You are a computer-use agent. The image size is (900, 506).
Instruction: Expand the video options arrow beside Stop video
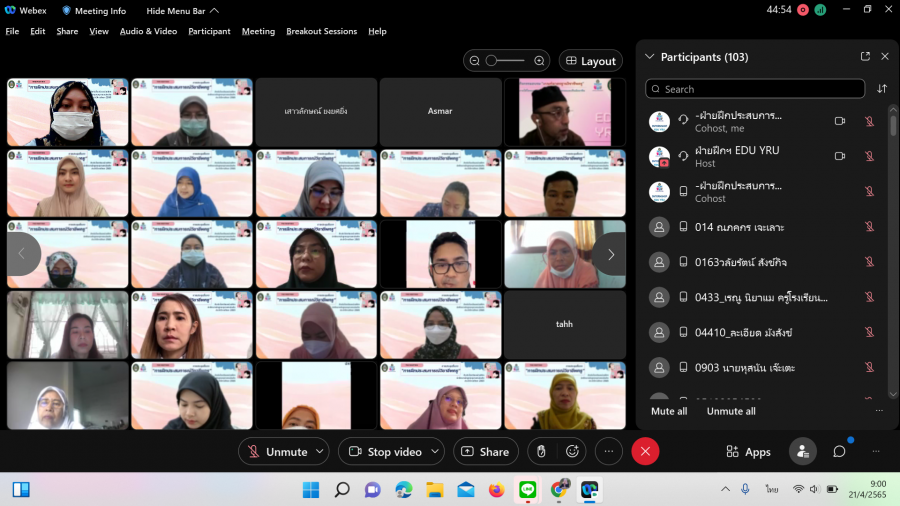coord(434,452)
